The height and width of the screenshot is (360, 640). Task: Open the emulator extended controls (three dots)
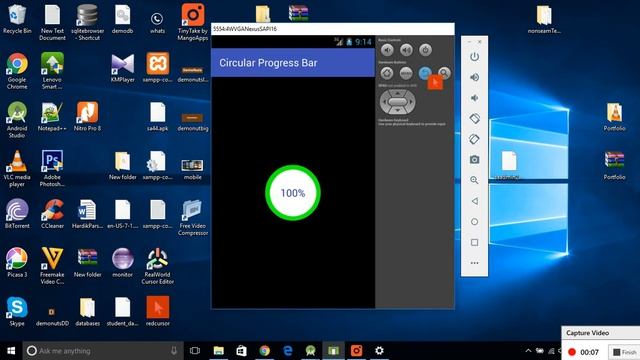click(474, 263)
